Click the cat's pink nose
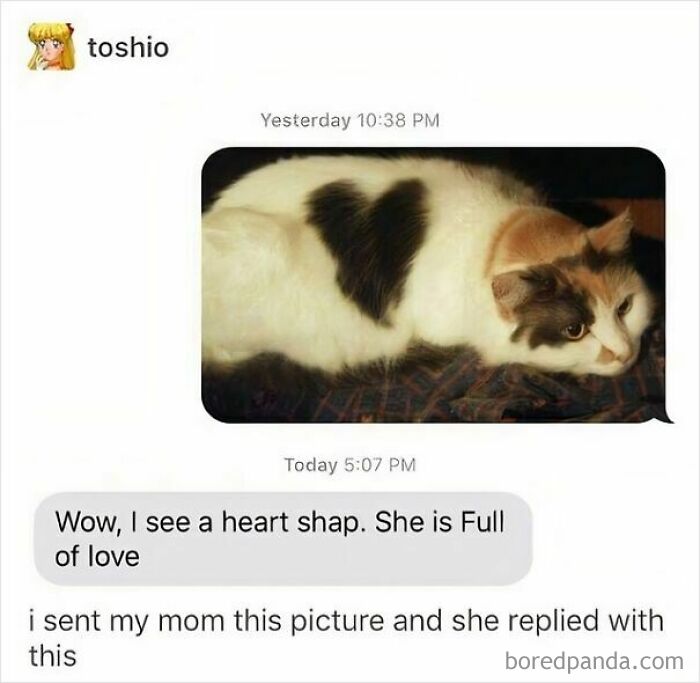 coord(608,356)
